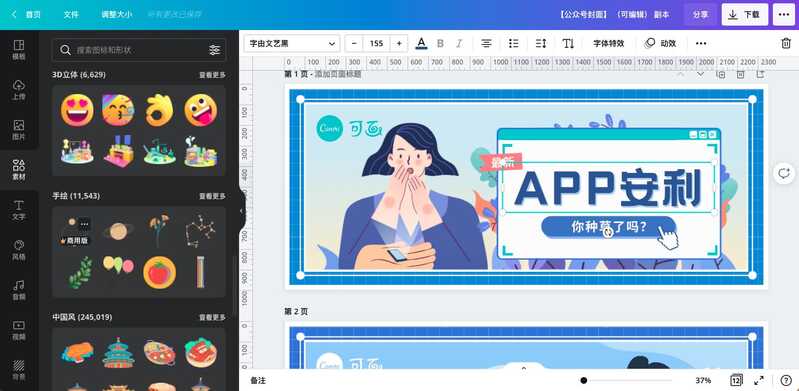The width and height of the screenshot is (799, 391).
Task: Click the text color A icon
Action: click(421, 43)
